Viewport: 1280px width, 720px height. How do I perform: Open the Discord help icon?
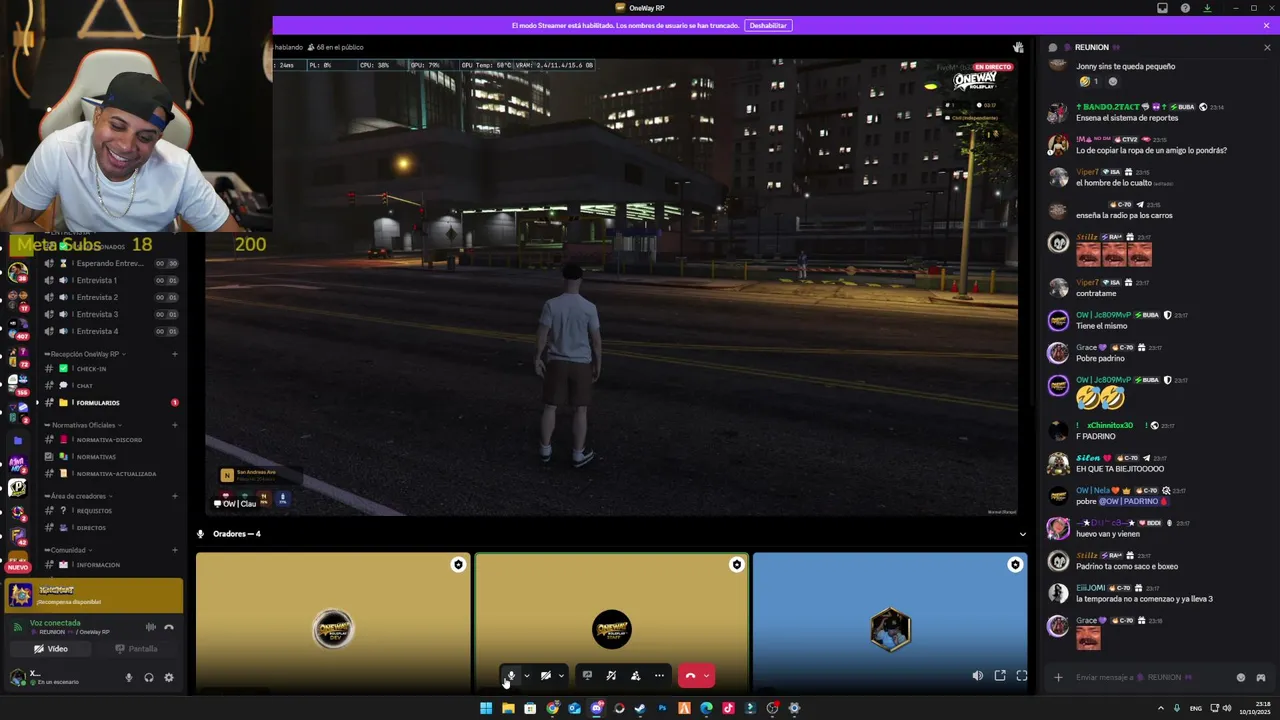[x=1185, y=8]
